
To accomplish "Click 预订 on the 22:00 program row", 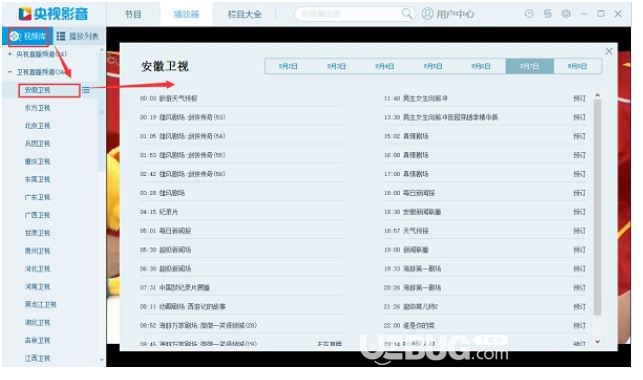I will click(579, 325).
